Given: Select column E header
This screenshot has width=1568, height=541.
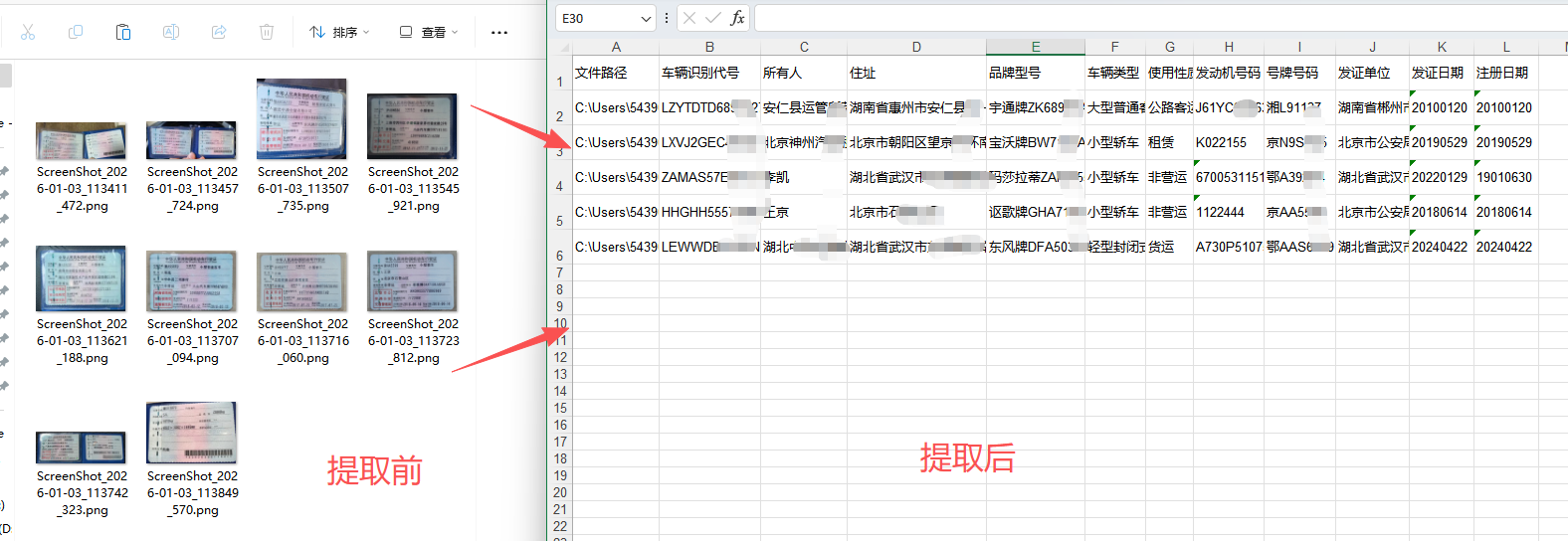Looking at the screenshot, I should 1036,47.
